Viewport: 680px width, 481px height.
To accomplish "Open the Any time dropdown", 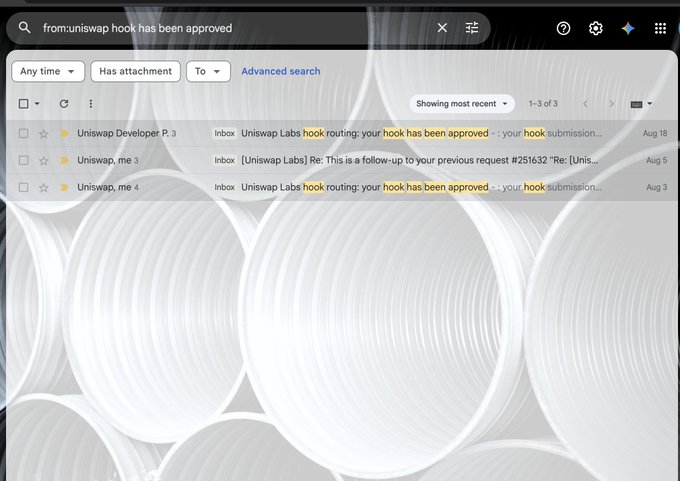I will pyautogui.click(x=48, y=71).
